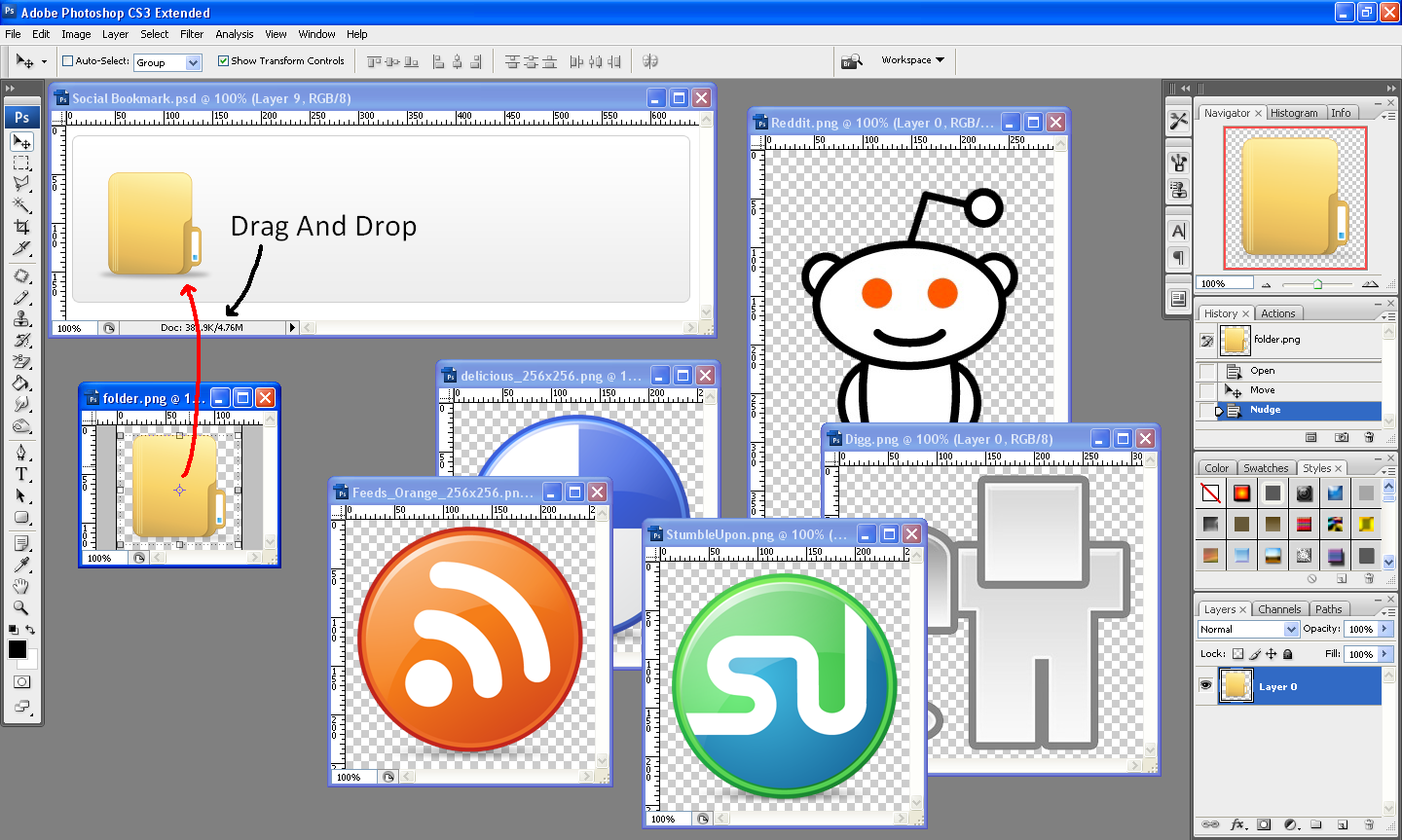Select the Magic Wand tool

pyautogui.click(x=21, y=205)
